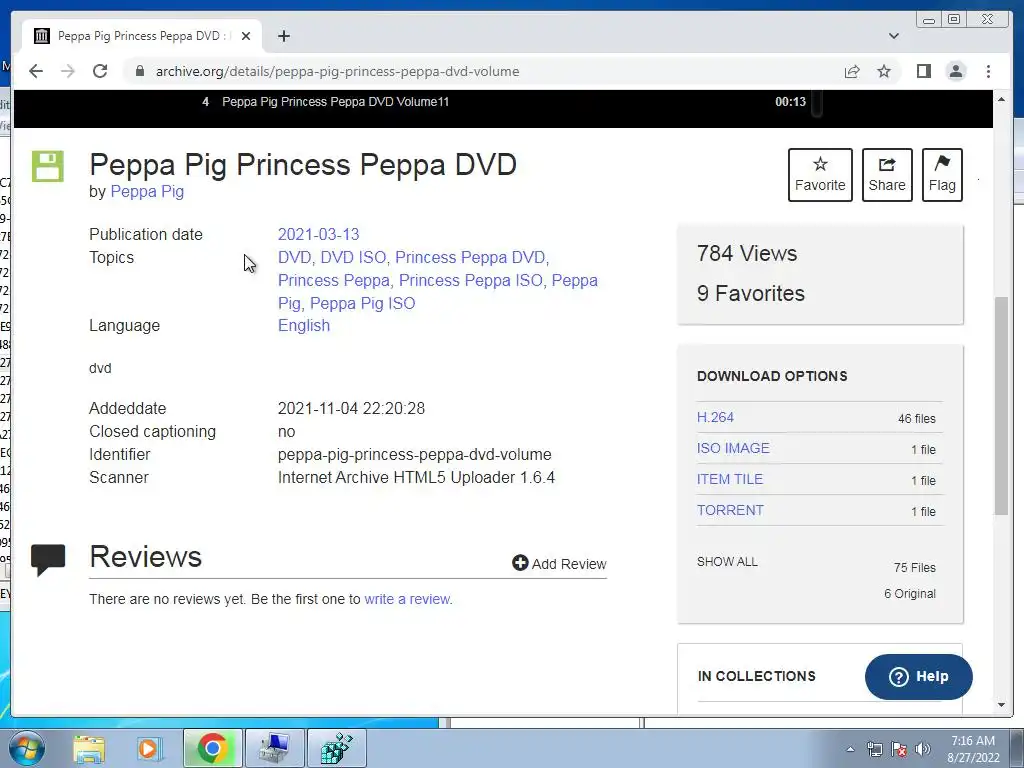The image size is (1024, 768).
Task: Click the share page icon in address bar
Action: pos(852,71)
